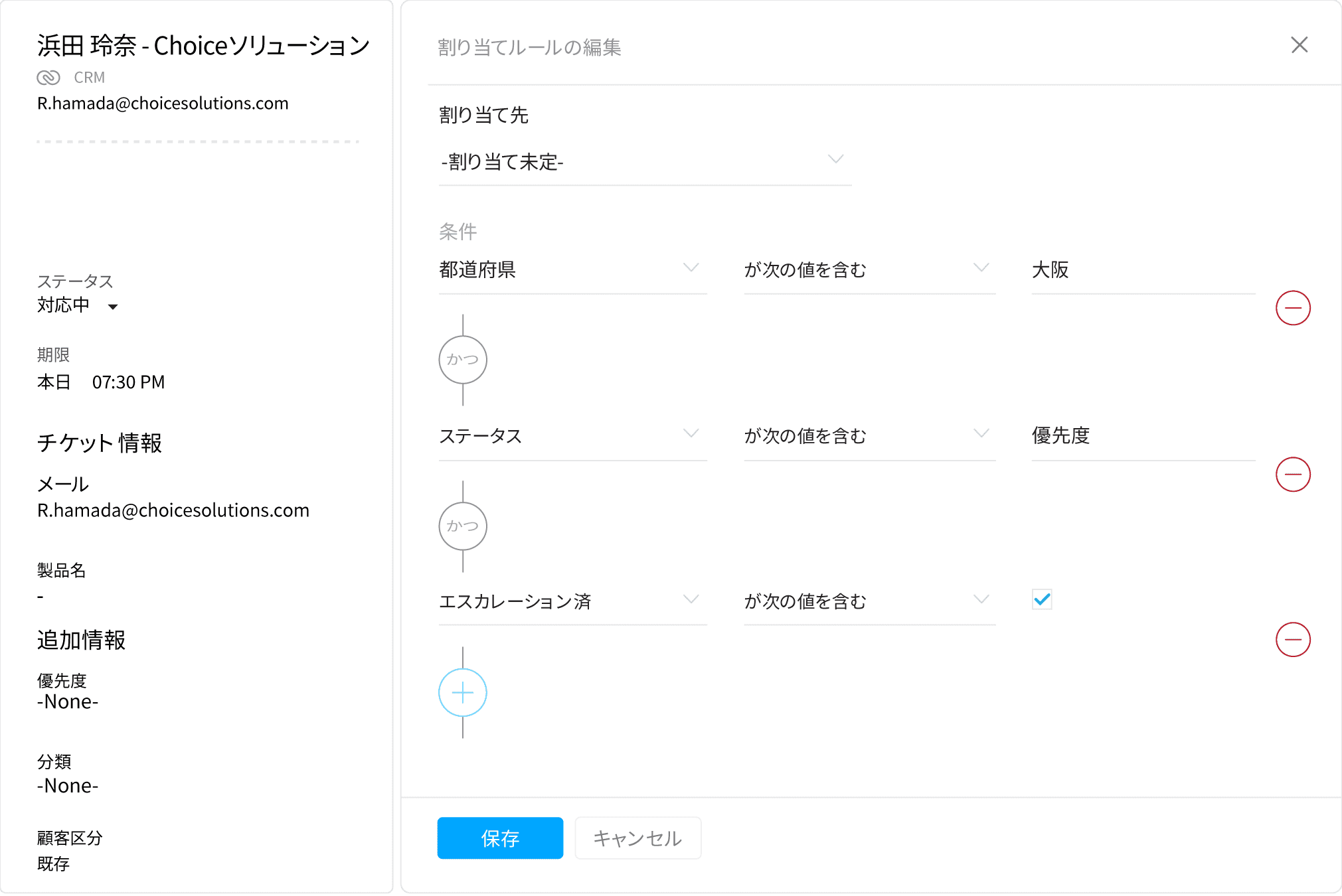Remove the ステータス condition row
The image size is (1342, 896).
[x=1292, y=475]
